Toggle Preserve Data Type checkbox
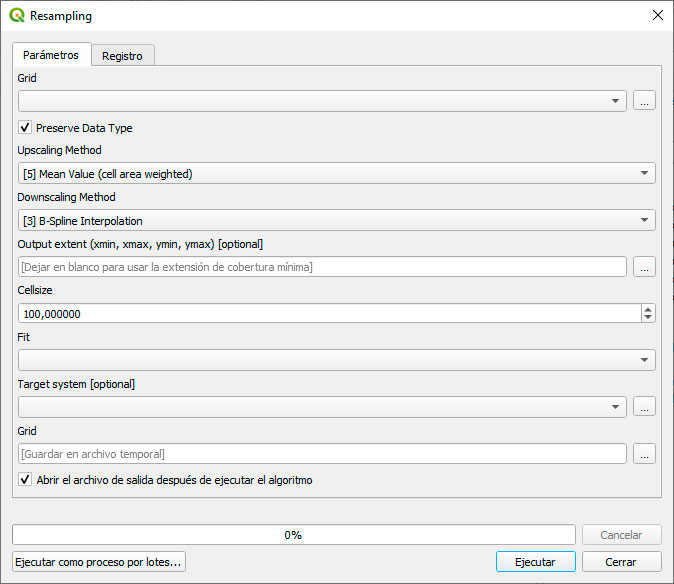The image size is (674, 584). 25,128
